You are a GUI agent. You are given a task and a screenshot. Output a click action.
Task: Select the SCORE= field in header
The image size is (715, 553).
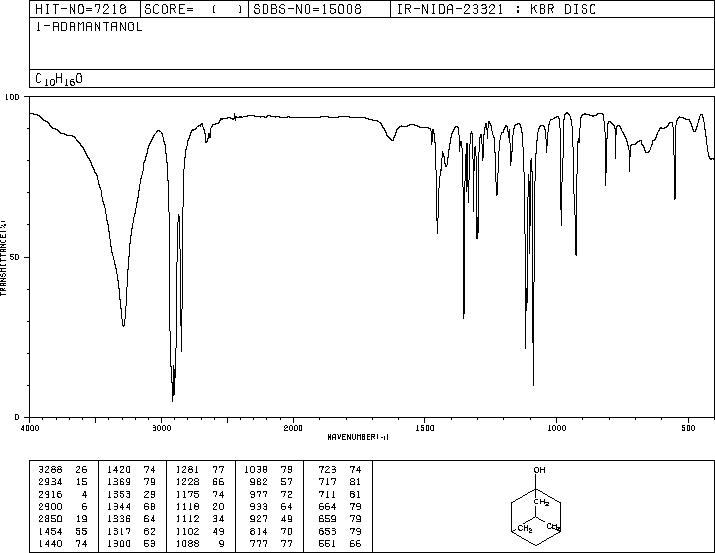point(194,9)
